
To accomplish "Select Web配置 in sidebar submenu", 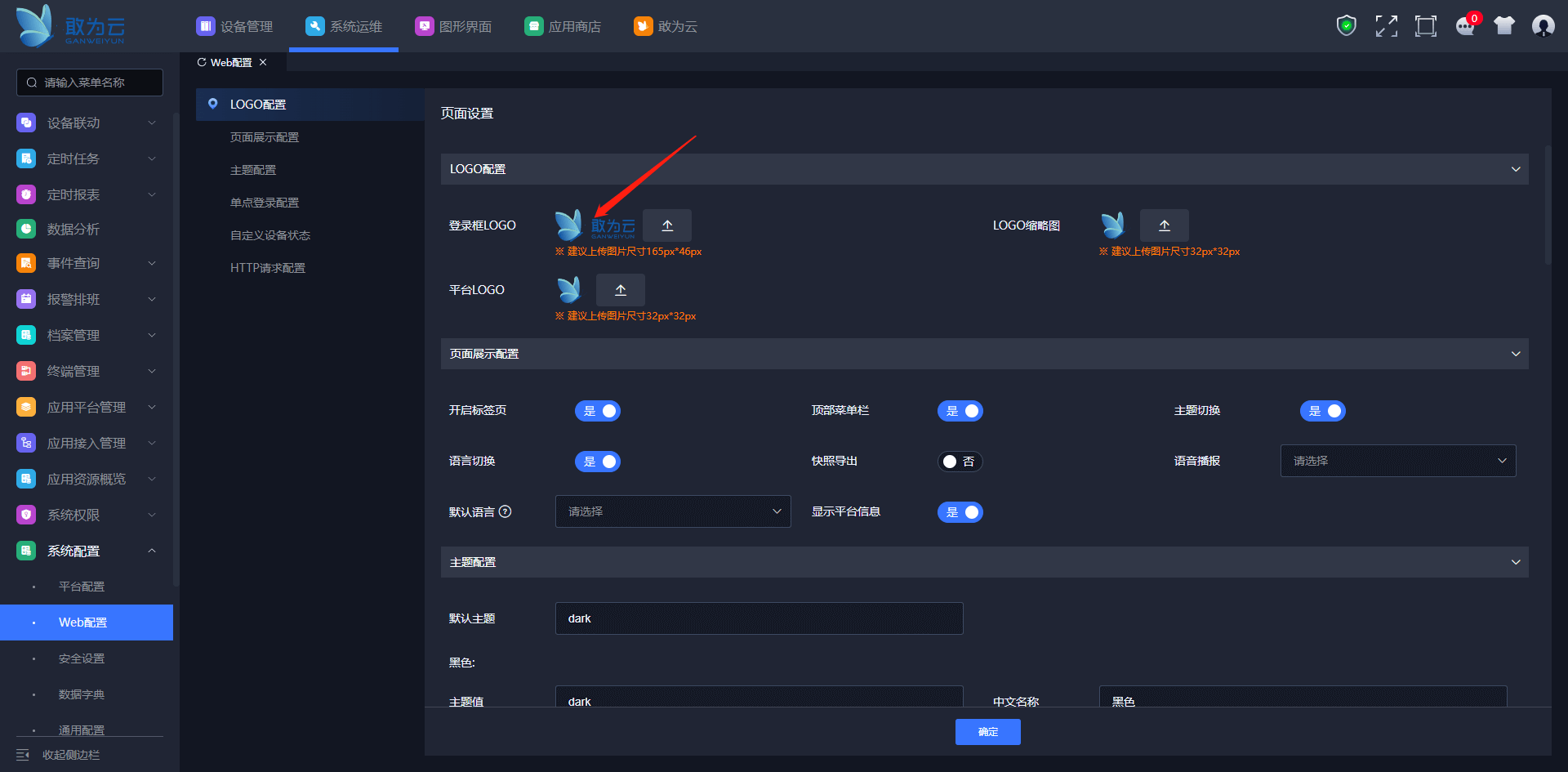I will (x=87, y=623).
